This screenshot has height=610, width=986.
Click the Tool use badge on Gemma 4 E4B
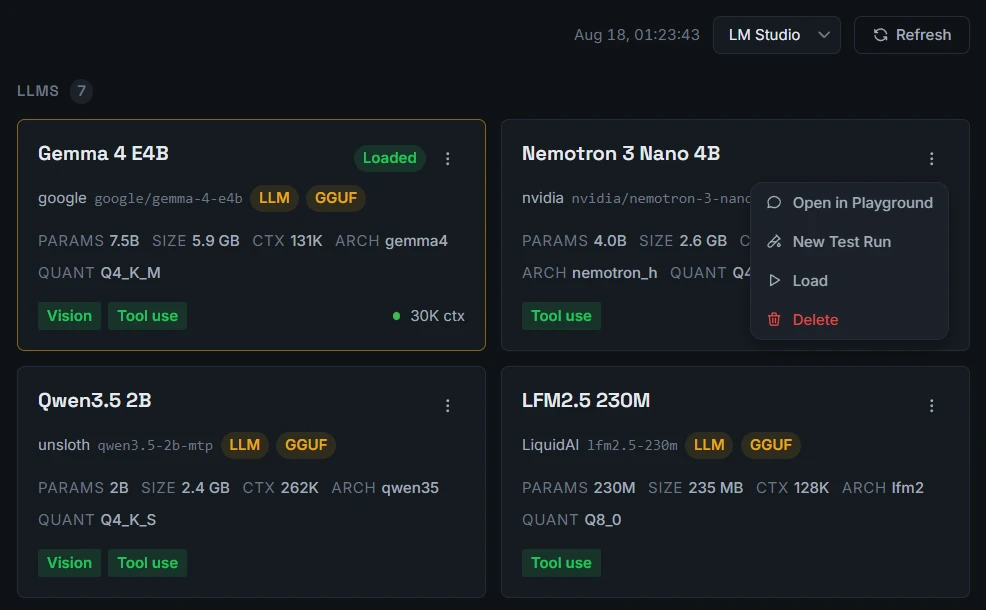pyautogui.click(x=148, y=316)
